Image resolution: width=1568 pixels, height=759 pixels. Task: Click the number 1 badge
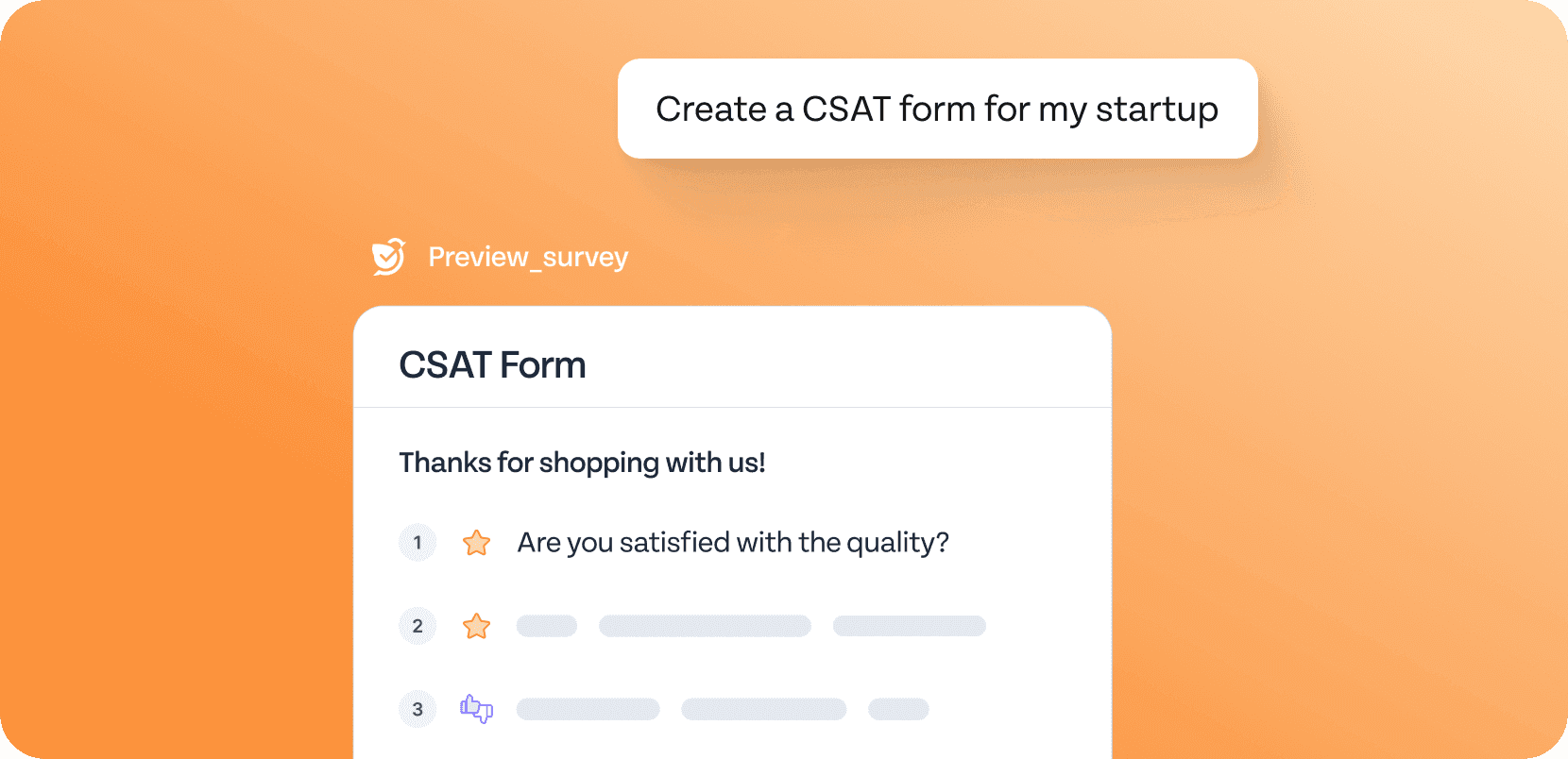pos(418,543)
